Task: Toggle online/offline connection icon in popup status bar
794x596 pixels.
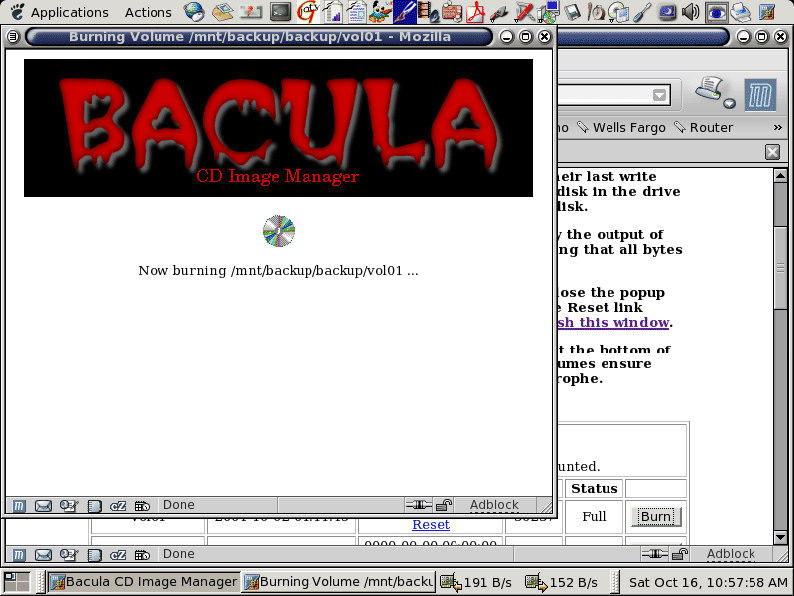Action: pos(418,506)
